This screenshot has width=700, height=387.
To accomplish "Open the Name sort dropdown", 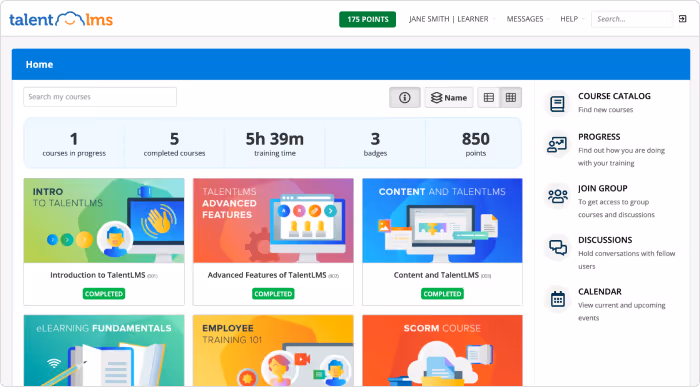I will click(449, 97).
